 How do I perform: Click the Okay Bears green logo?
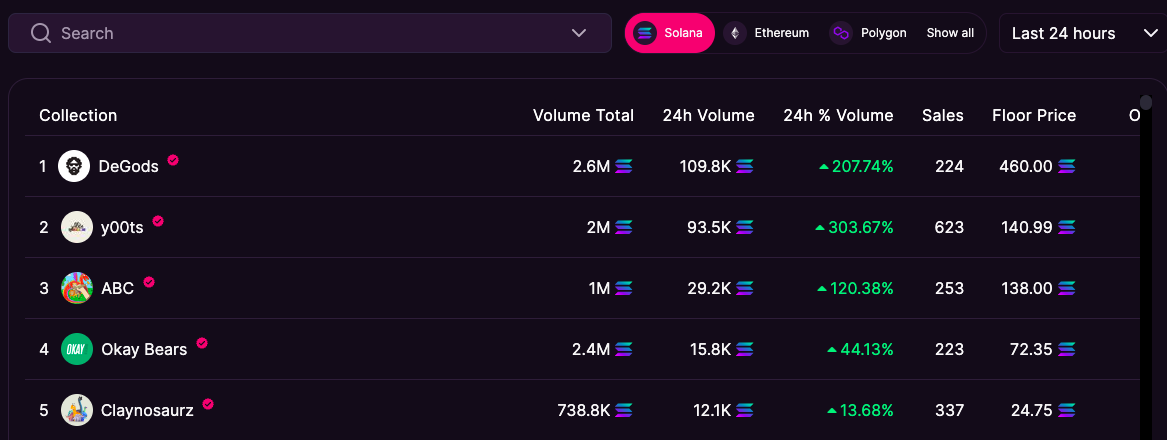tap(77, 349)
